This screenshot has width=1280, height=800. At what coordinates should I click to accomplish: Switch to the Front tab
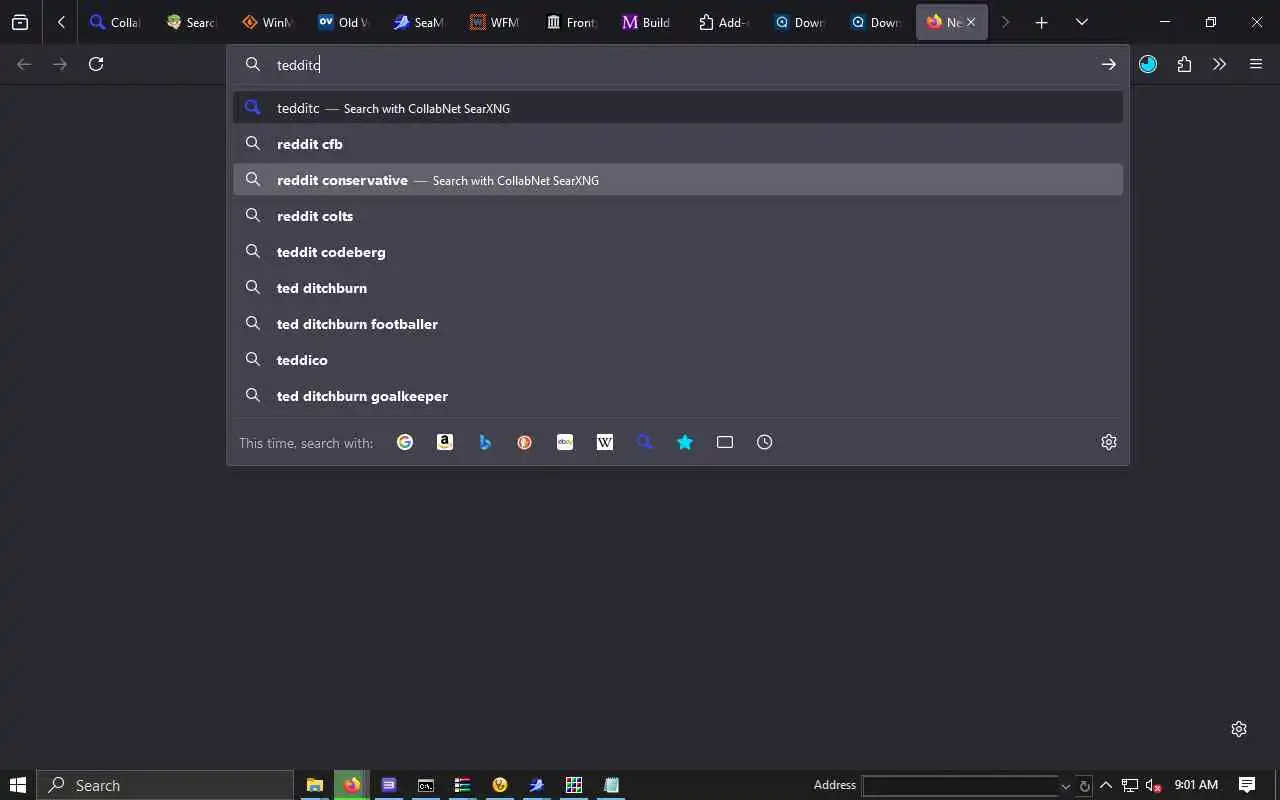point(572,22)
